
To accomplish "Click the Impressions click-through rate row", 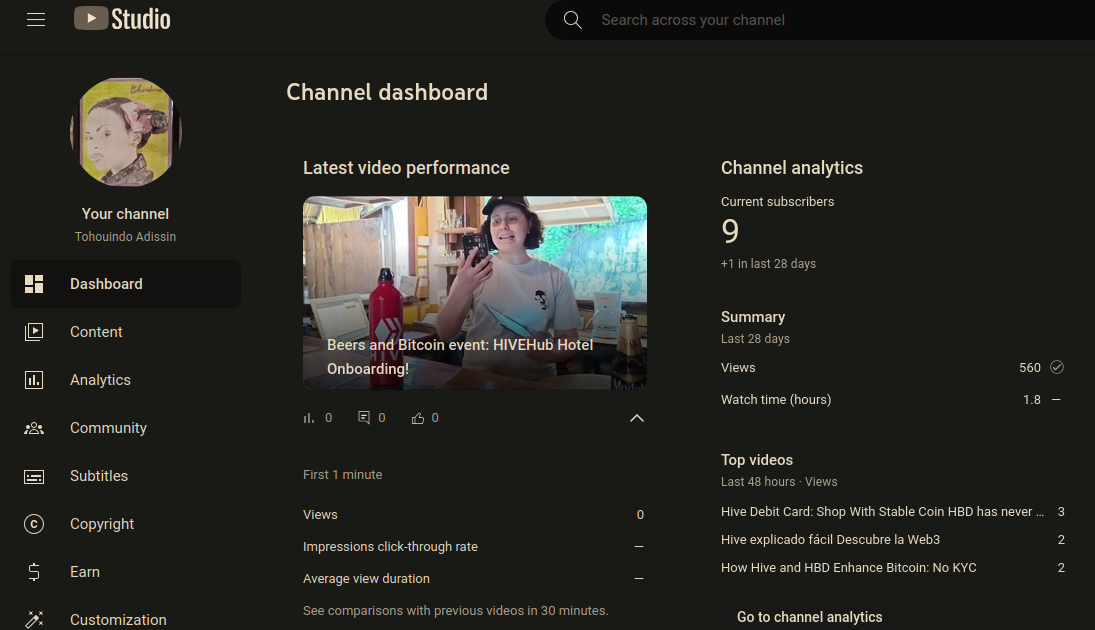I will click(473, 546).
